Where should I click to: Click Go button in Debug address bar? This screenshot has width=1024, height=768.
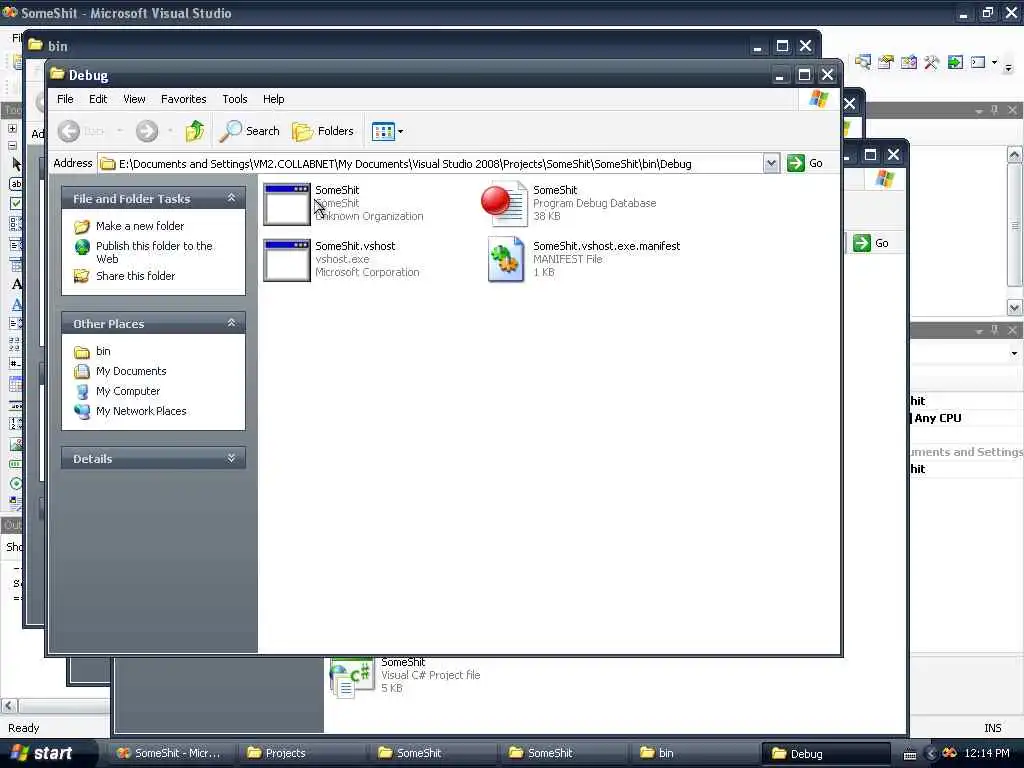(805, 163)
